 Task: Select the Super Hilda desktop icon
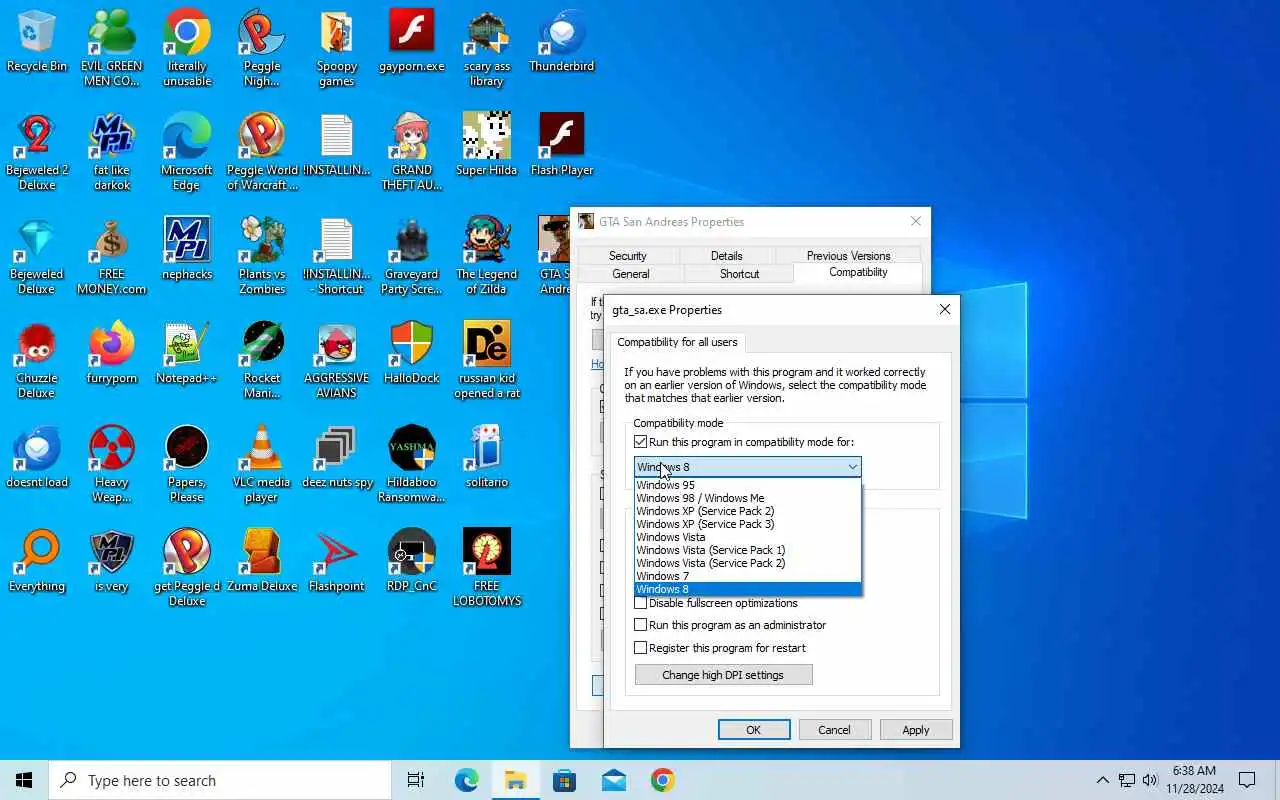pos(487,145)
